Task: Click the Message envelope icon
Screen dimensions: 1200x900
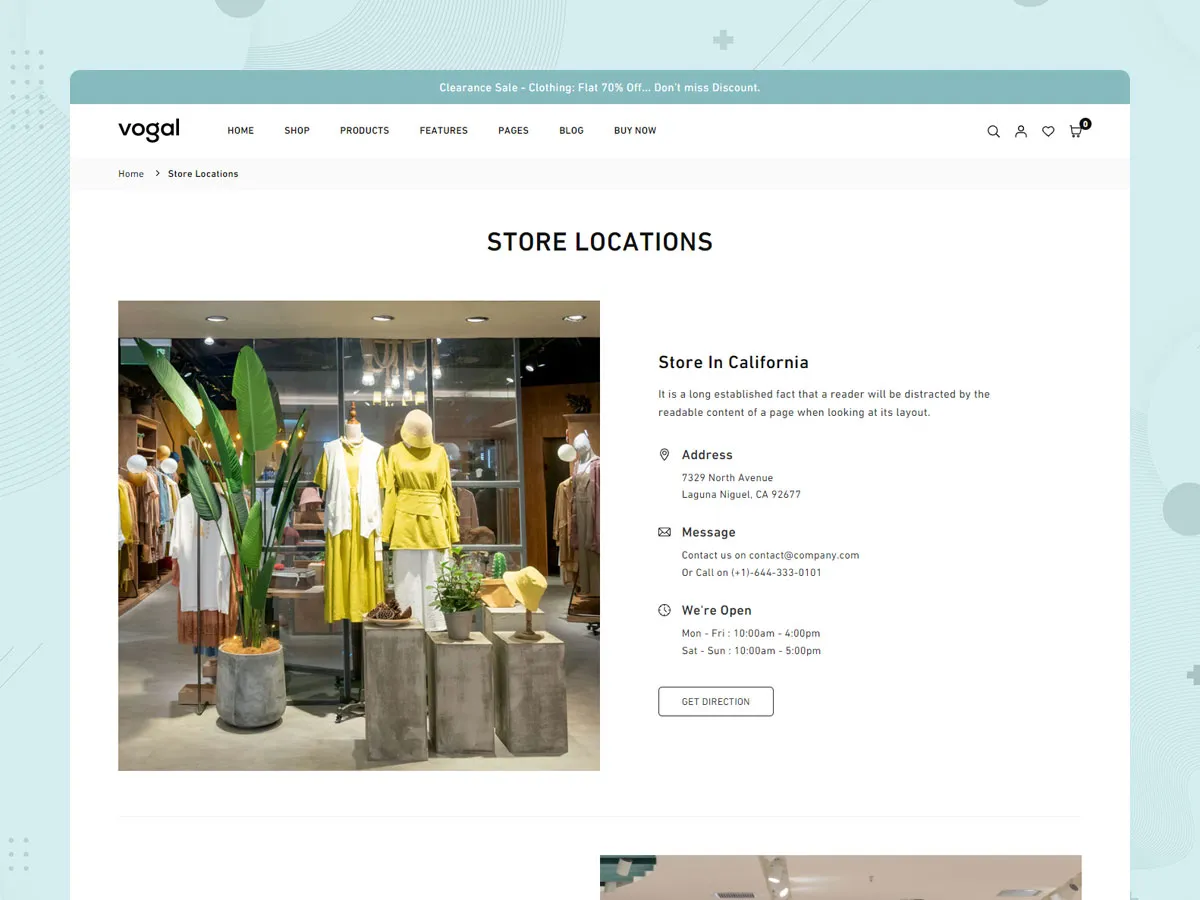Action: click(x=664, y=531)
